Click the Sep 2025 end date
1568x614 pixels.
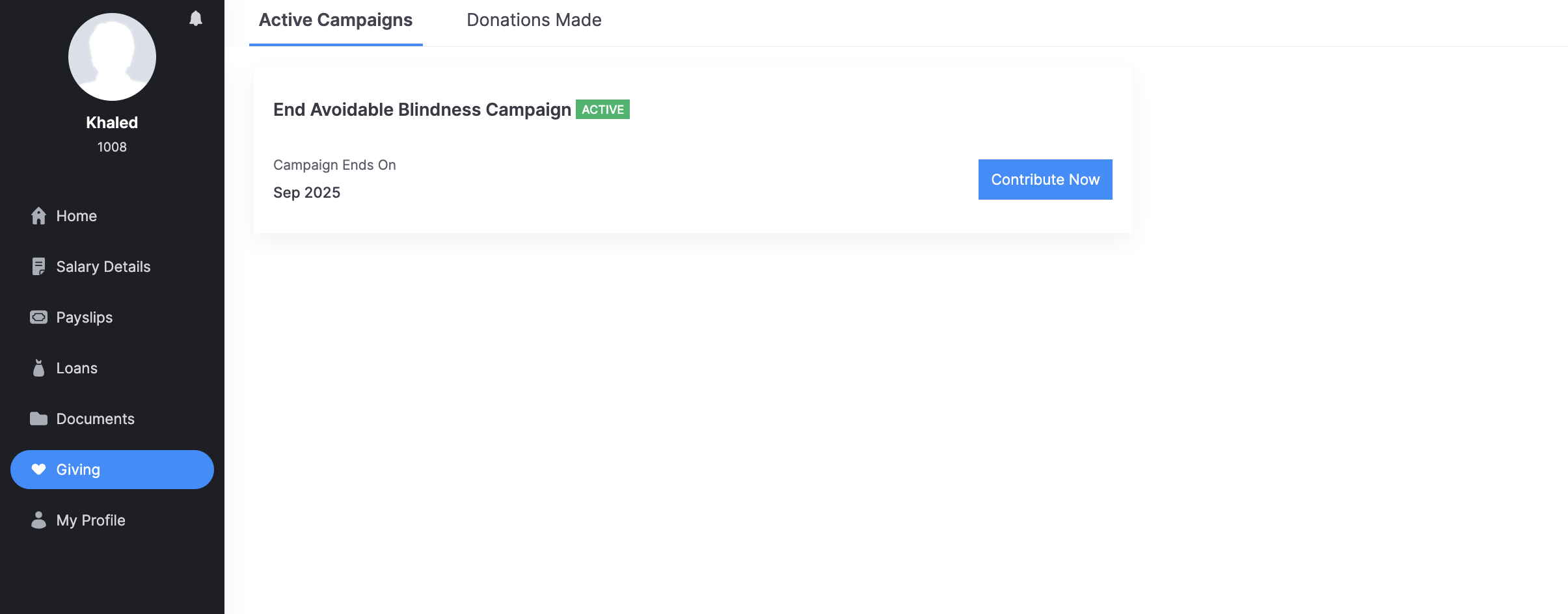click(x=306, y=193)
